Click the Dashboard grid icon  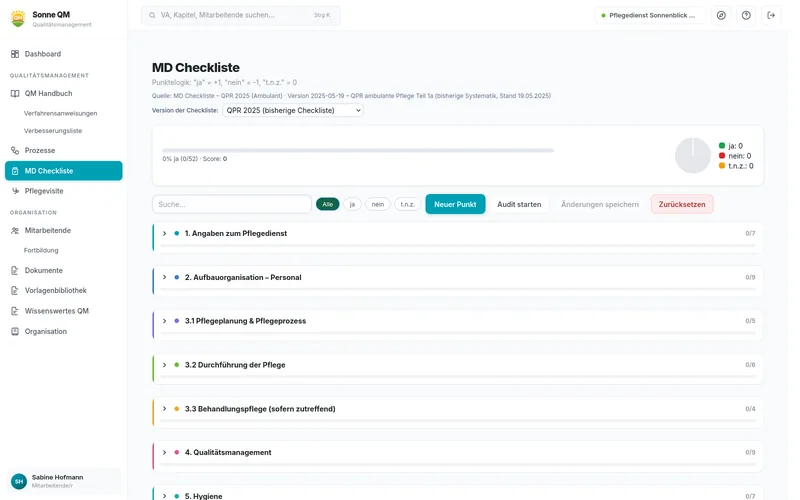click(x=15, y=54)
